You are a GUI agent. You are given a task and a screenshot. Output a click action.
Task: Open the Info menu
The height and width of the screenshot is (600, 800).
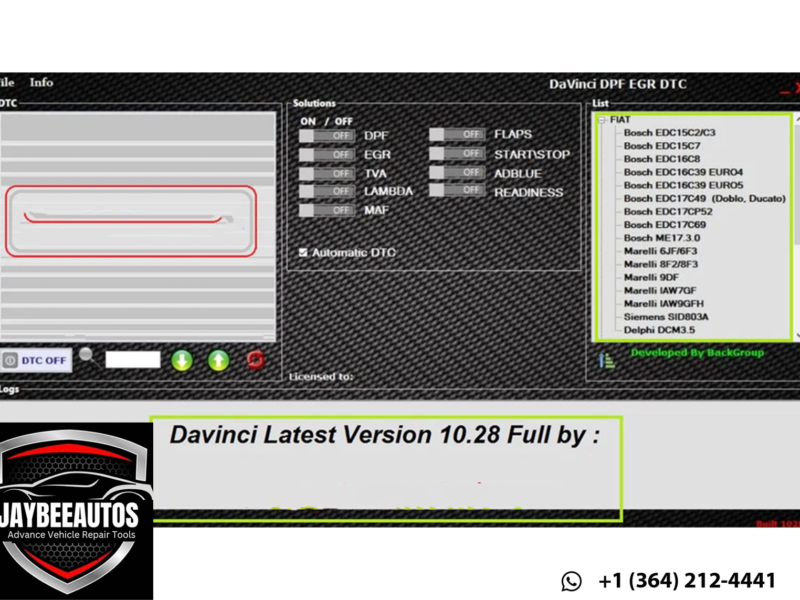click(x=41, y=83)
